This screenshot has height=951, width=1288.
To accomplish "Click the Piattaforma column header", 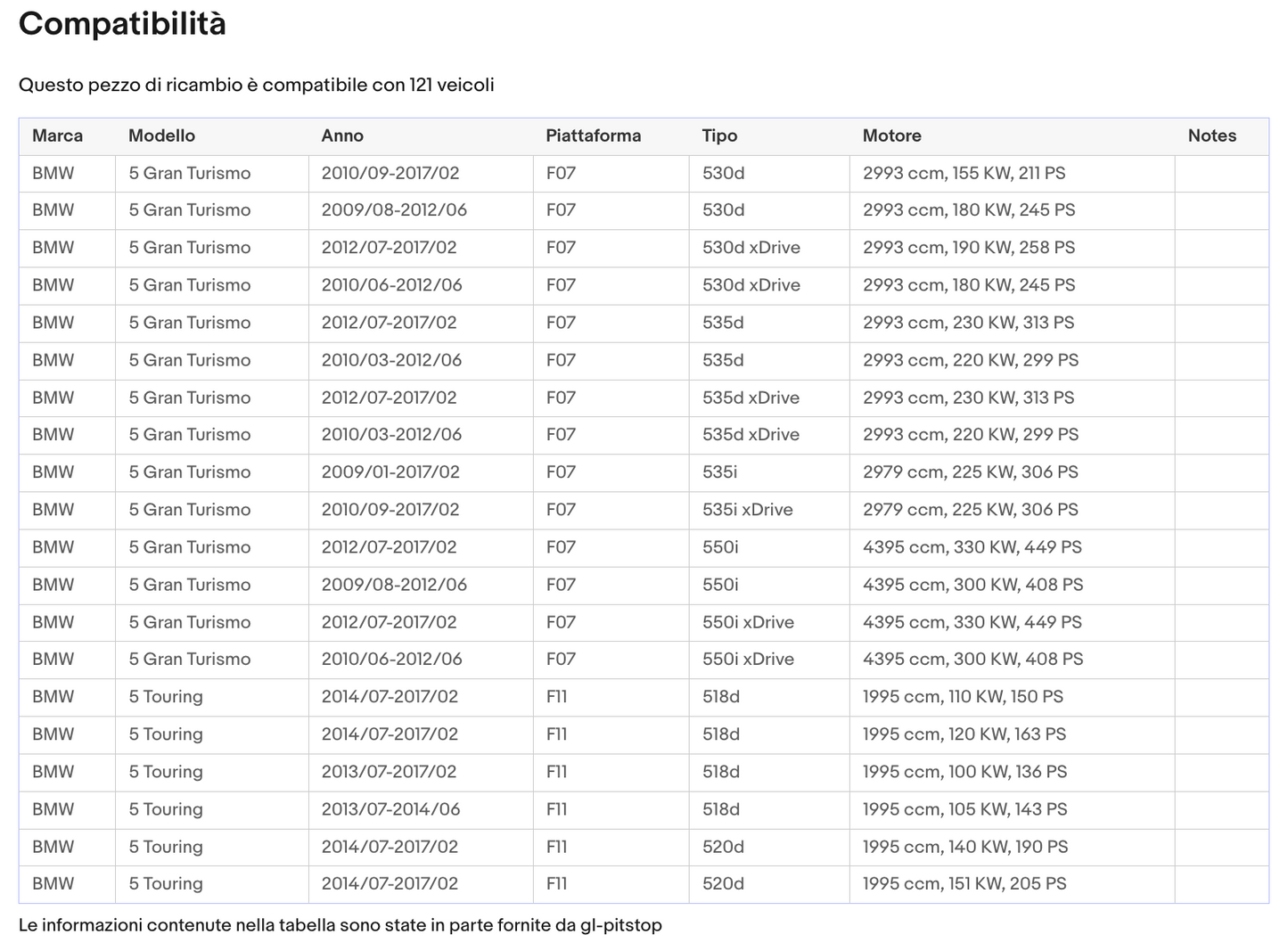I will coord(593,135).
